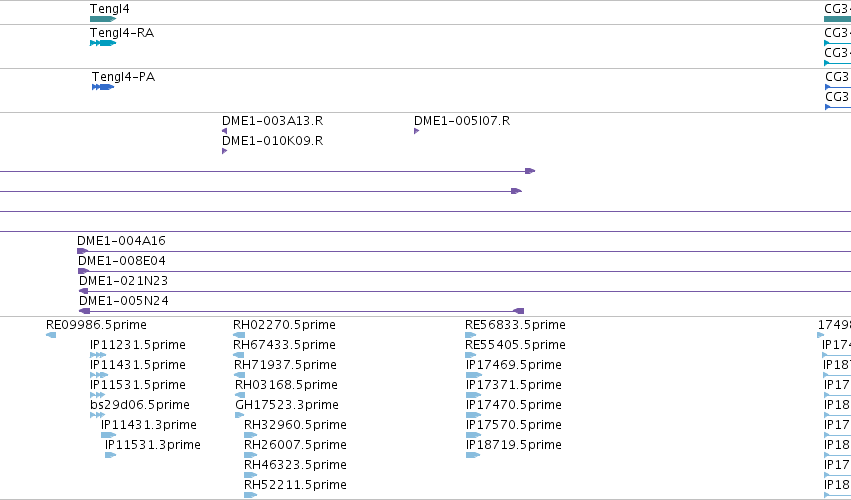
Task: Select the Tengl4 gene glyph
Action: [103, 19]
